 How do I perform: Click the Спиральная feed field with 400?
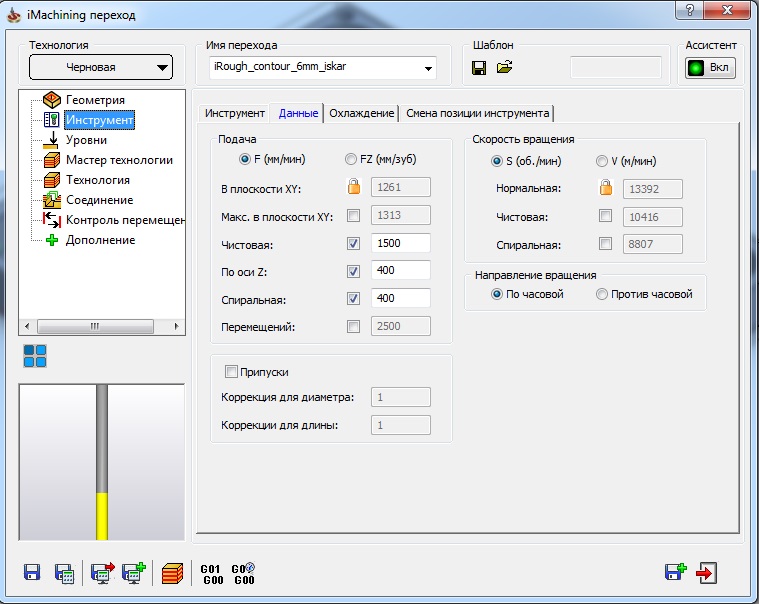pyautogui.click(x=401, y=298)
